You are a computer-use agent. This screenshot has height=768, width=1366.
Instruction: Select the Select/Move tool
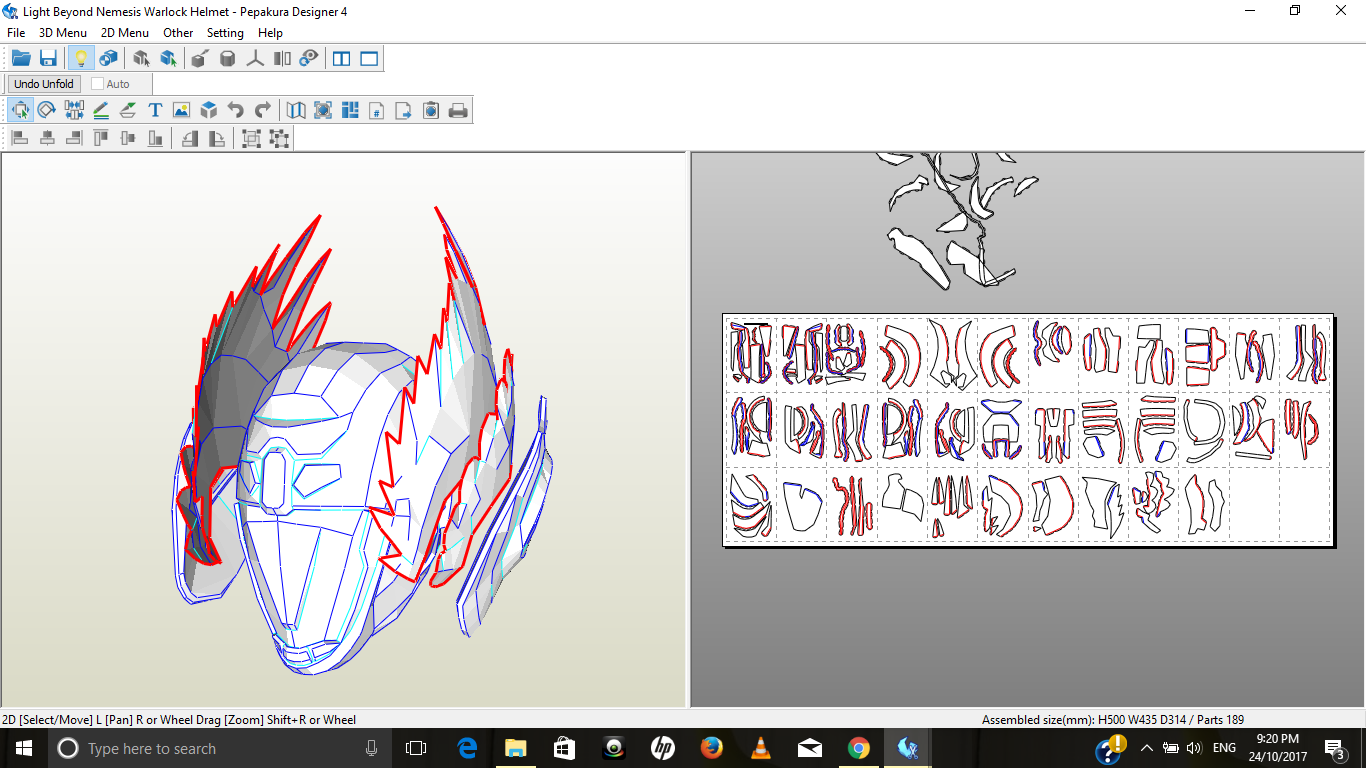tap(20, 110)
